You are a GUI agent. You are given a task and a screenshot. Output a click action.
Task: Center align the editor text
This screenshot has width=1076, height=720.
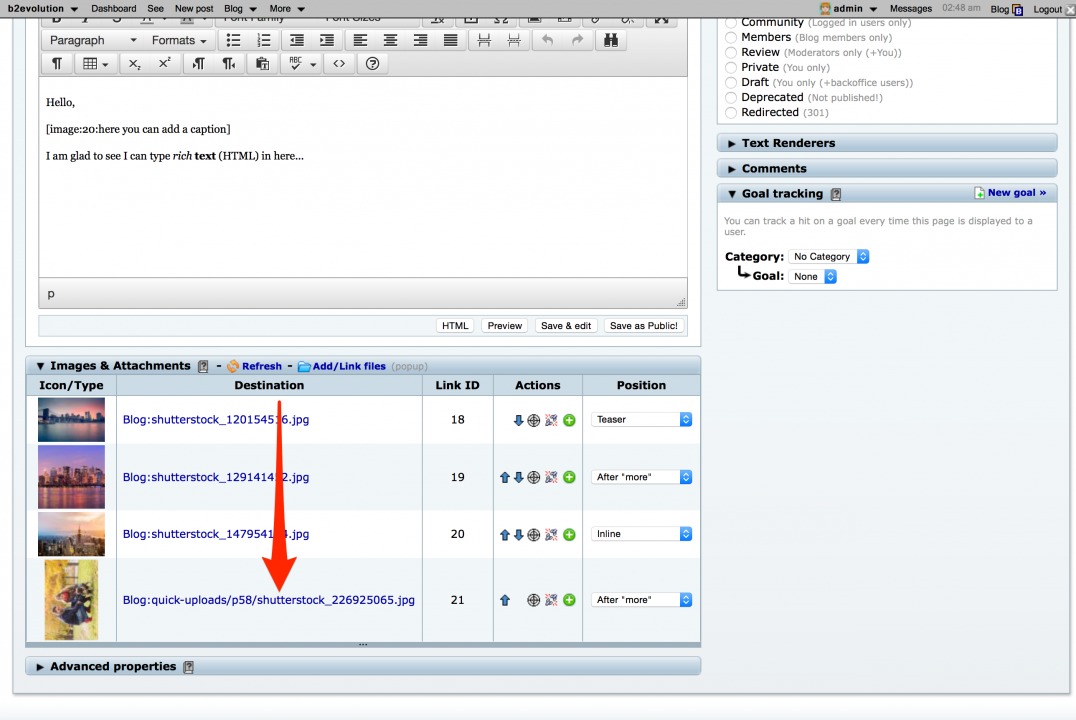390,40
